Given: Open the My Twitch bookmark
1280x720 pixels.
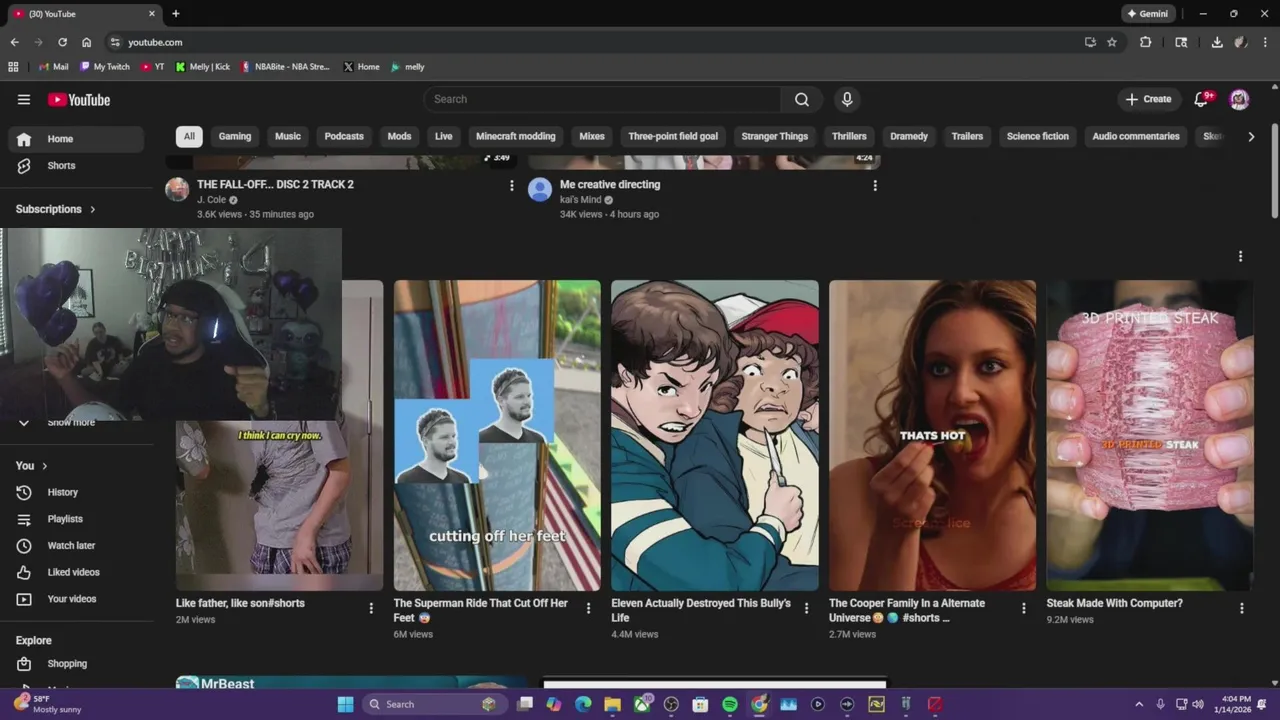Looking at the screenshot, I should [105, 67].
